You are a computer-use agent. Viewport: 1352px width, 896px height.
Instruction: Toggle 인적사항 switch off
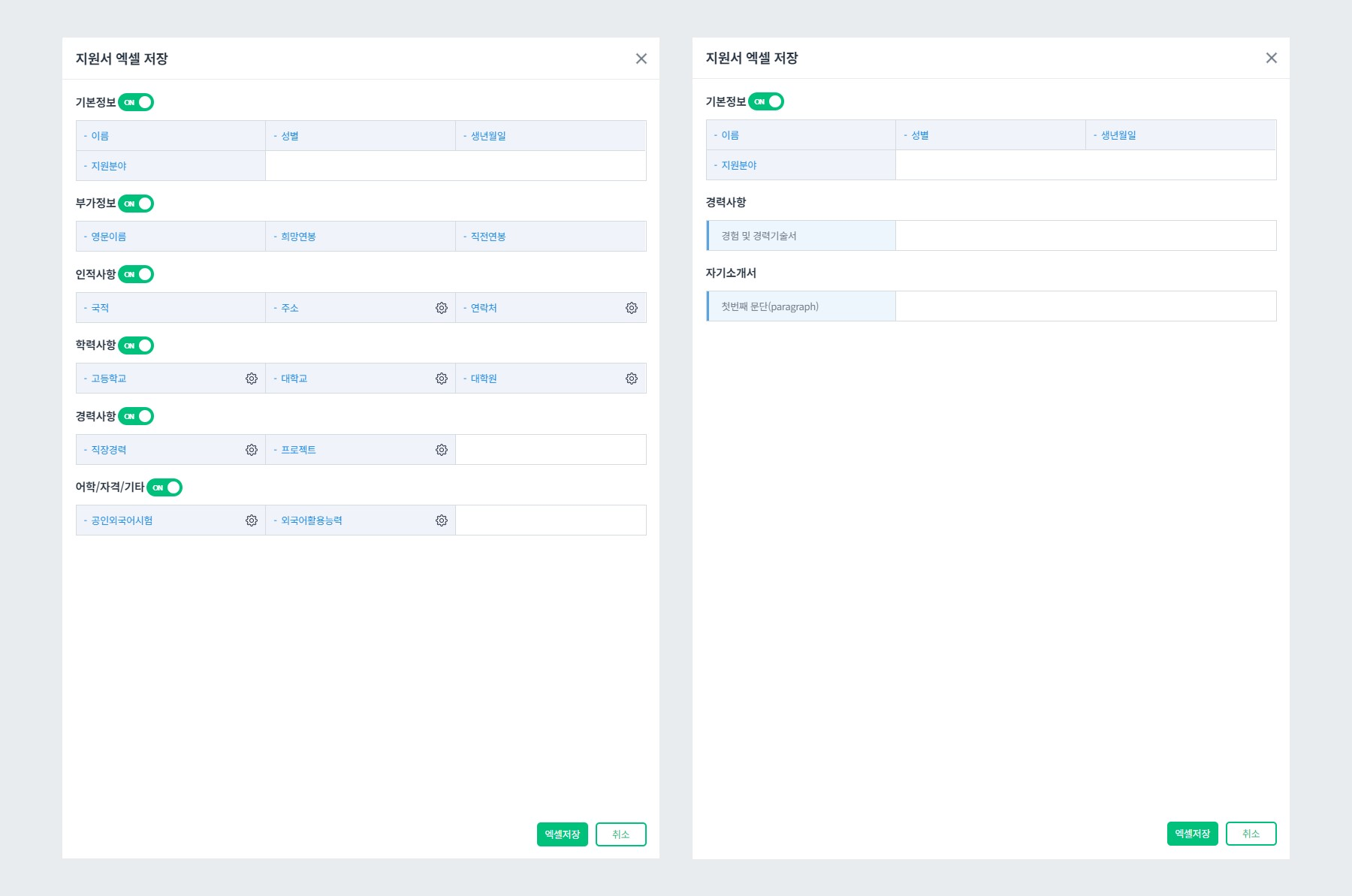pos(136,274)
